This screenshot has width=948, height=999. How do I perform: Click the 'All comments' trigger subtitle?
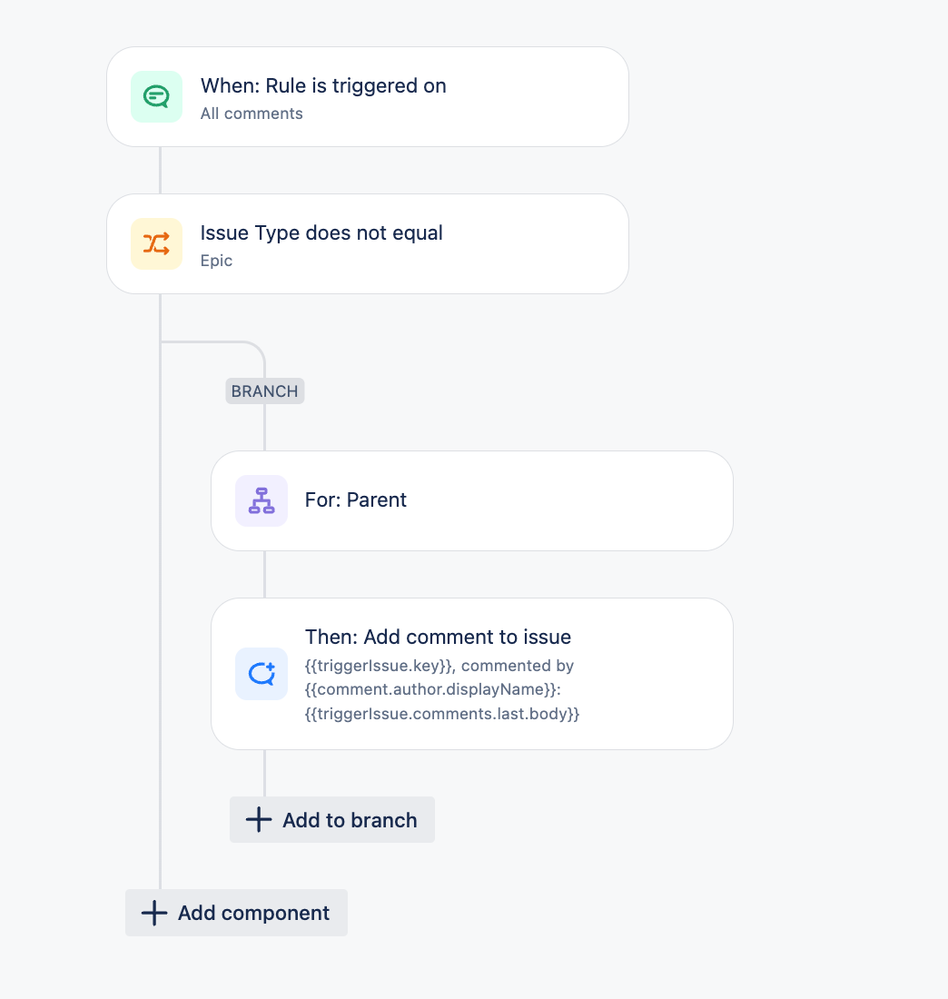252,113
